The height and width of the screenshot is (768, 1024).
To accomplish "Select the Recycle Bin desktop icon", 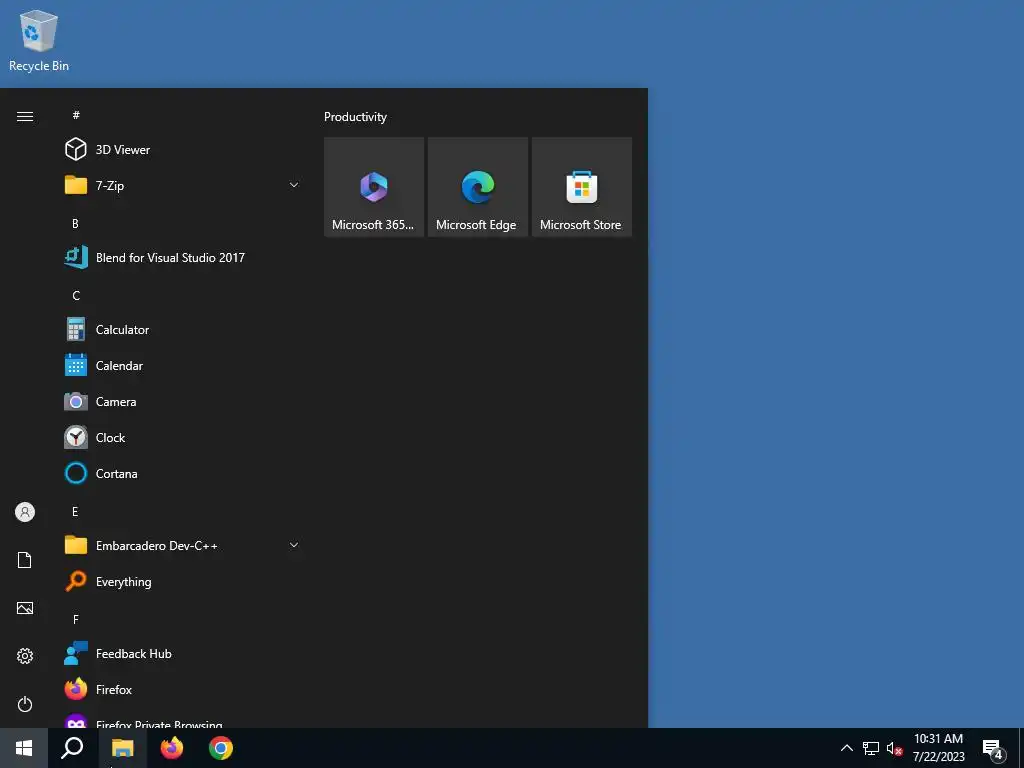I will point(39,40).
